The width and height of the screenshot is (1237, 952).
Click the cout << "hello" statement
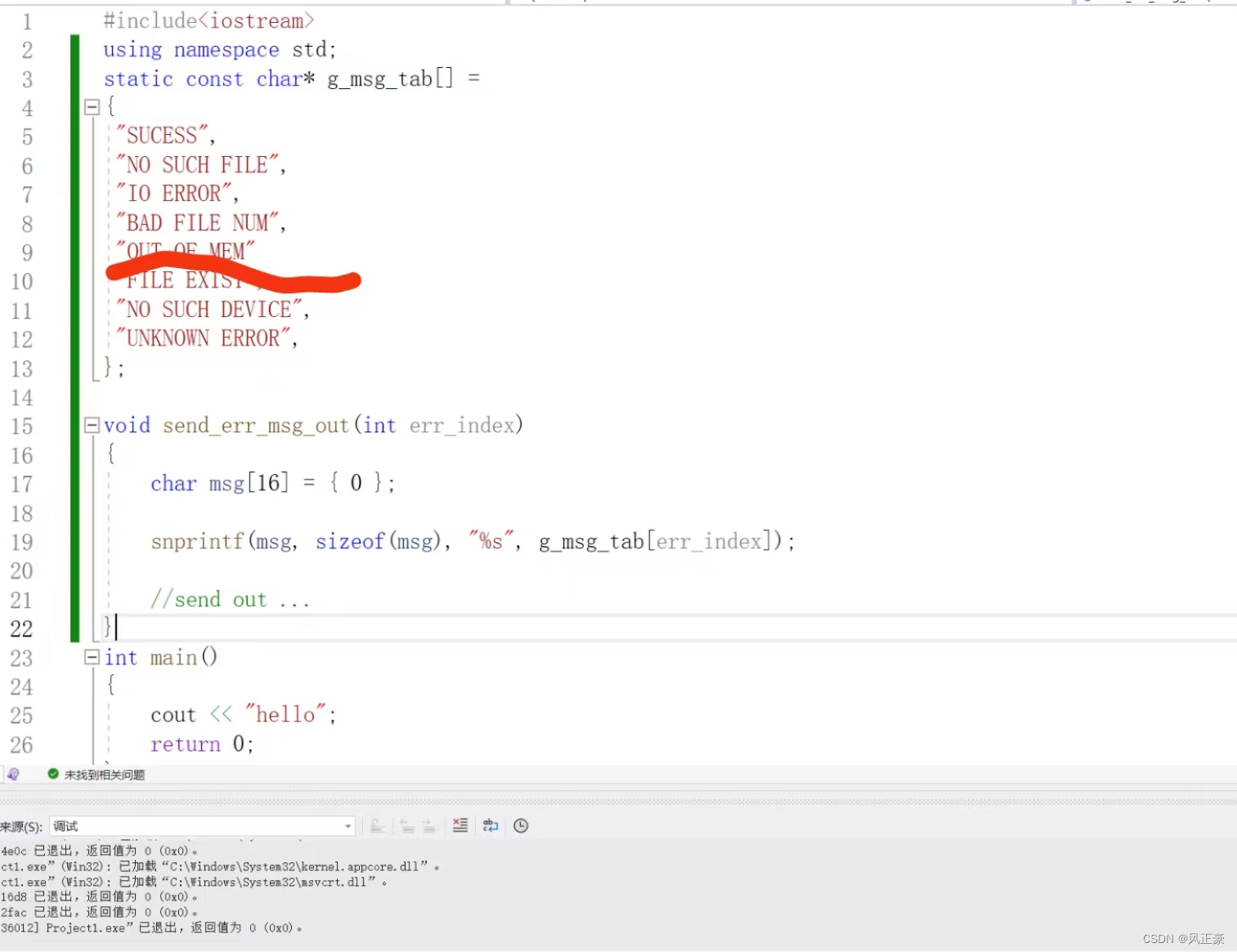pos(243,715)
